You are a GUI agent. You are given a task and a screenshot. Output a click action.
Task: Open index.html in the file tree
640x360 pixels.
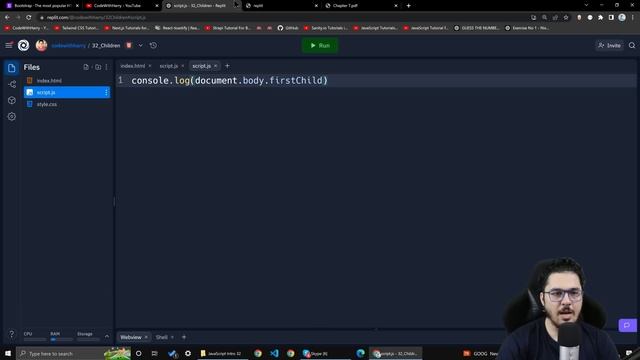coord(67,80)
